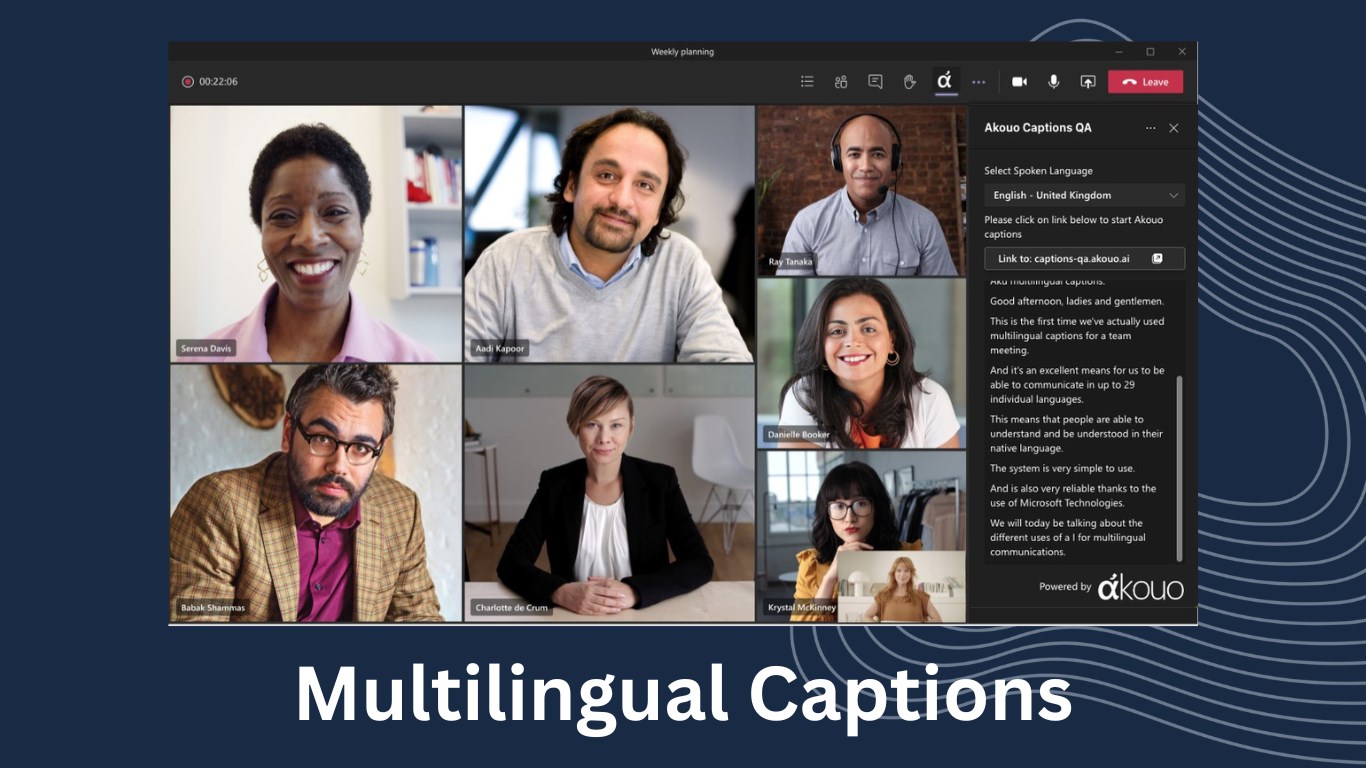Share content using the share tray icon
The height and width of the screenshot is (768, 1366).
[x=1088, y=82]
